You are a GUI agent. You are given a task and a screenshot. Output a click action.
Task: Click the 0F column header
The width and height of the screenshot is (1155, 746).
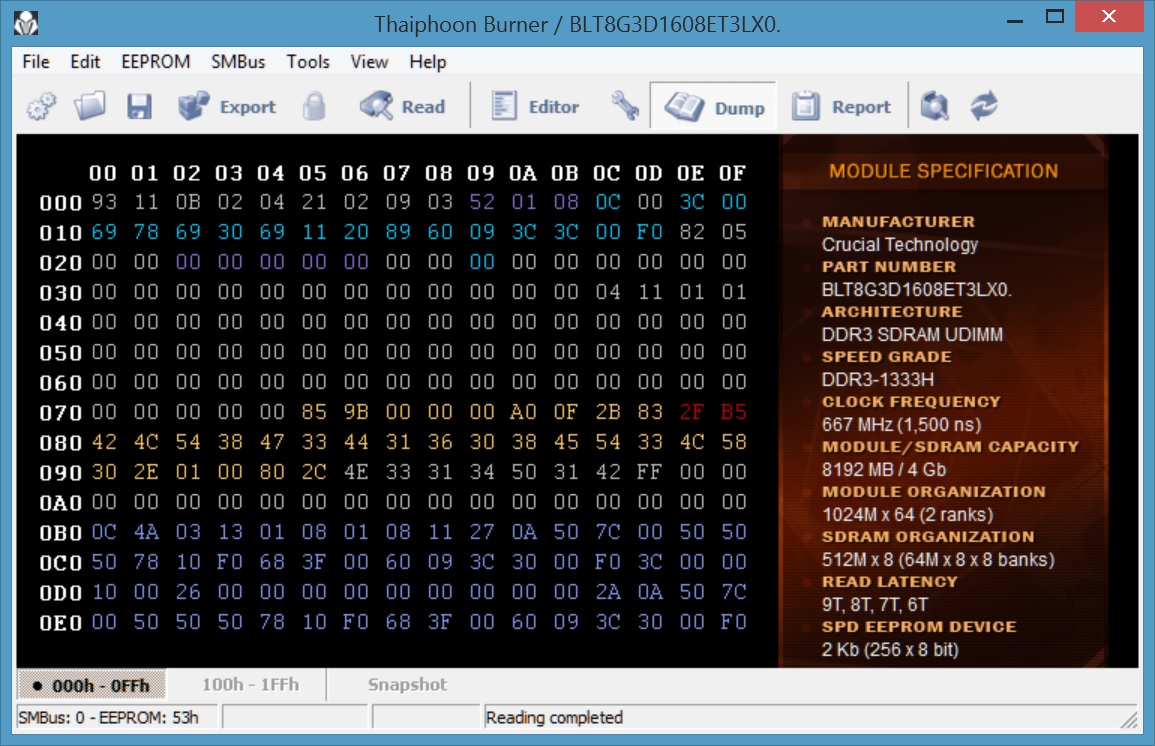(732, 173)
